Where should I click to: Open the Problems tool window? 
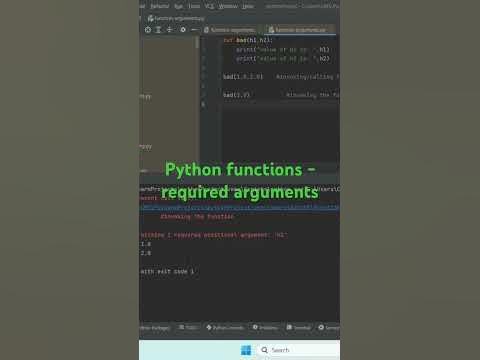pyautogui.click(x=265, y=328)
